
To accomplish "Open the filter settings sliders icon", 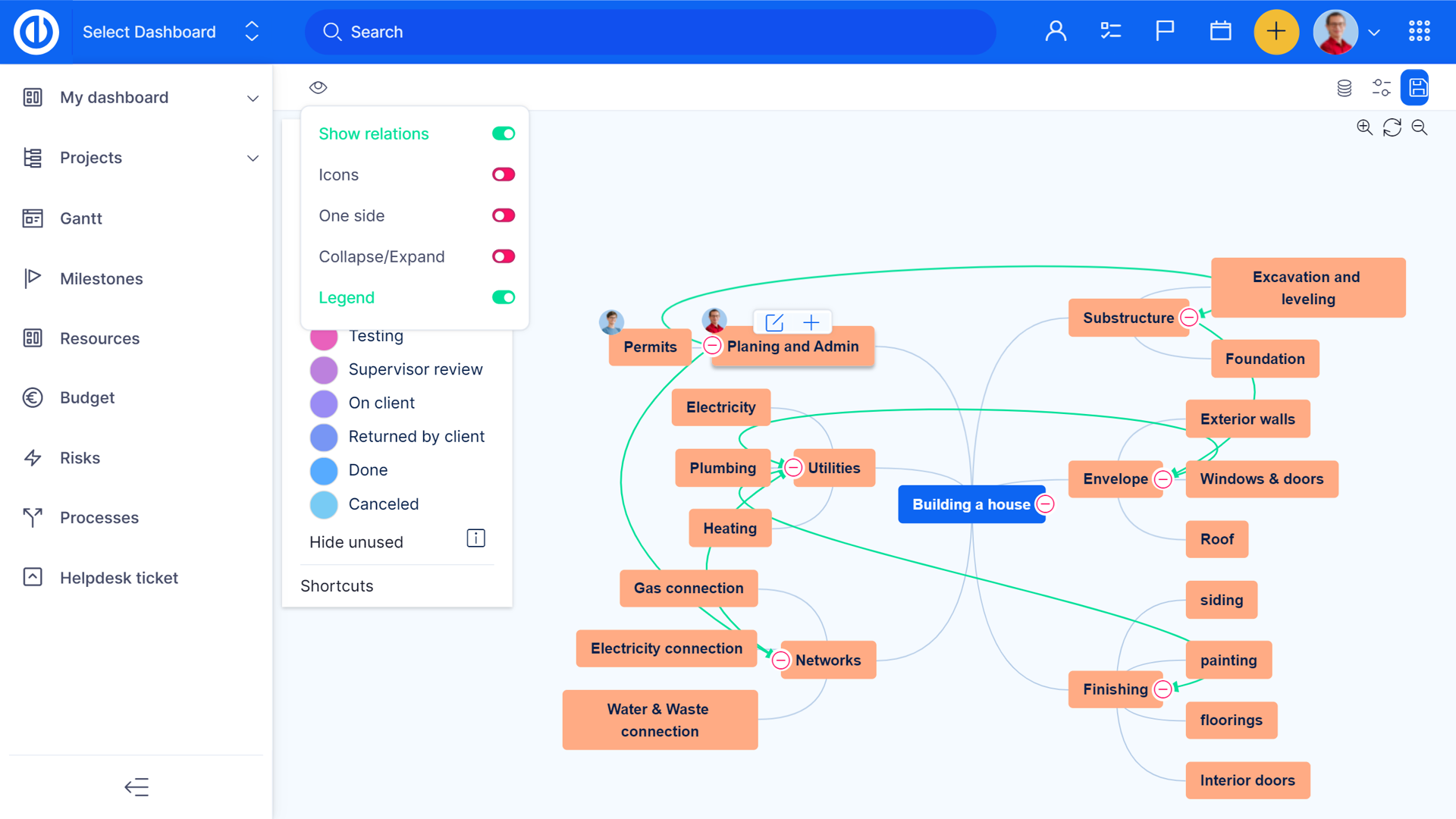I will [1380, 88].
